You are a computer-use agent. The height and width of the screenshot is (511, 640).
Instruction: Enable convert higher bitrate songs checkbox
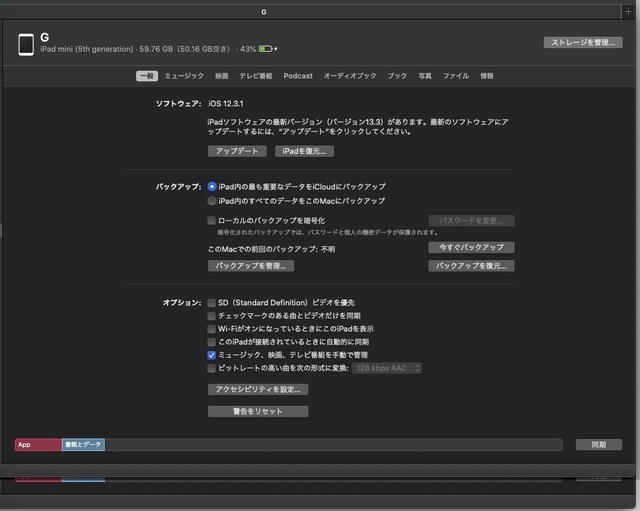coord(211,368)
